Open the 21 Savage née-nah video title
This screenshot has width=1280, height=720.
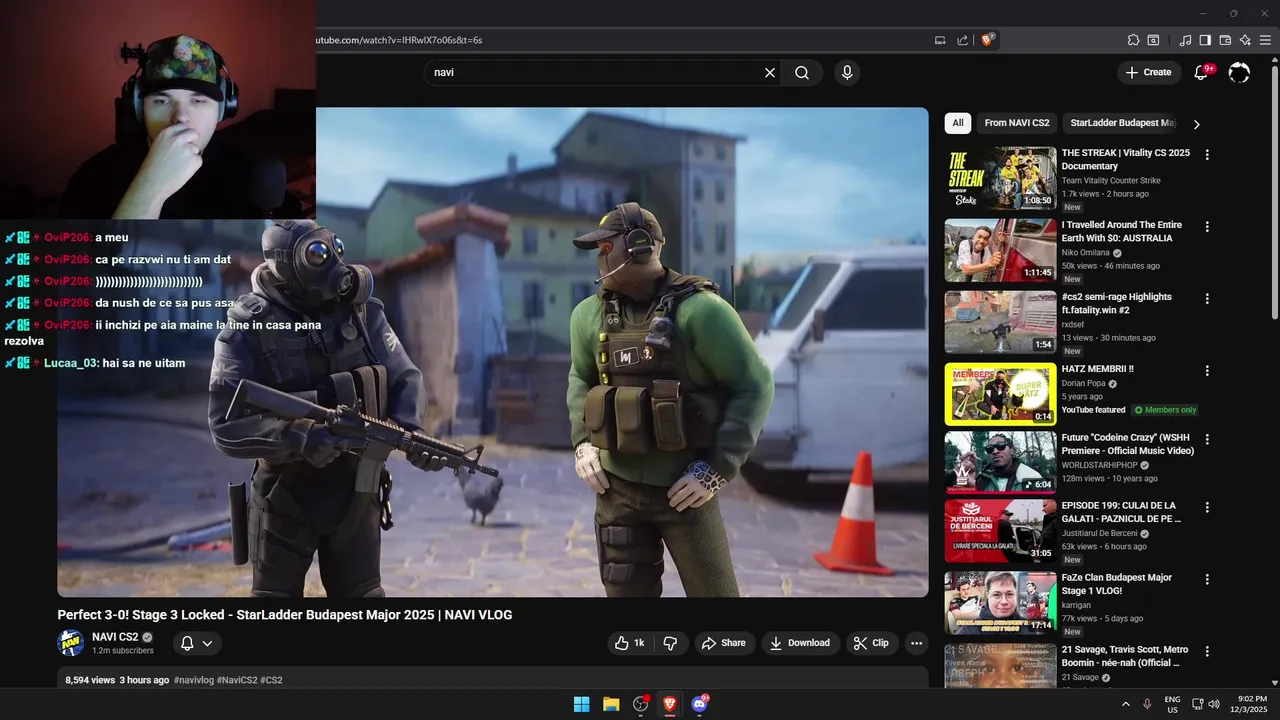pos(1125,656)
